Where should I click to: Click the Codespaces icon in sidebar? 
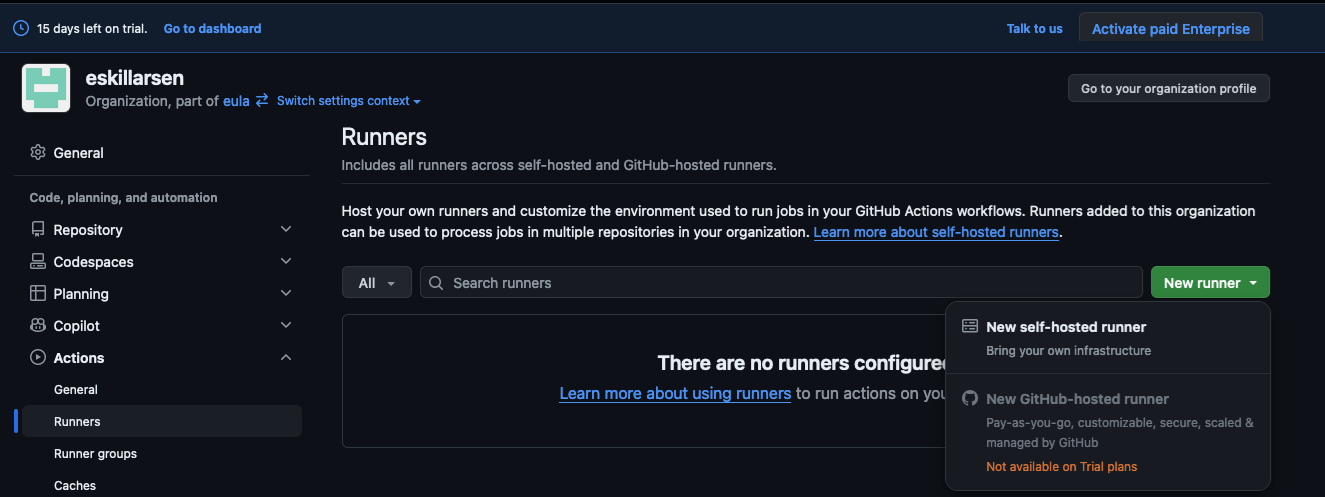coord(38,262)
